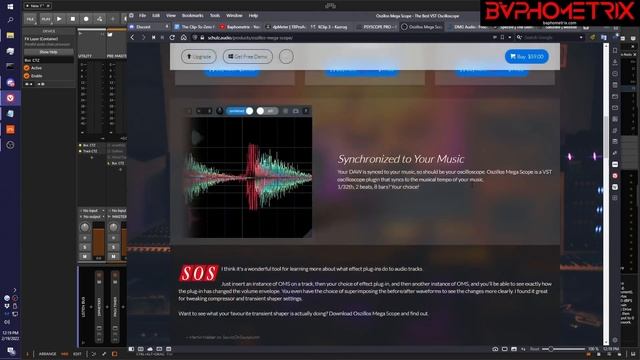Open Bitwig's FILE menu button
Viewport: 640px width, 360px height.
(x=30, y=19)
